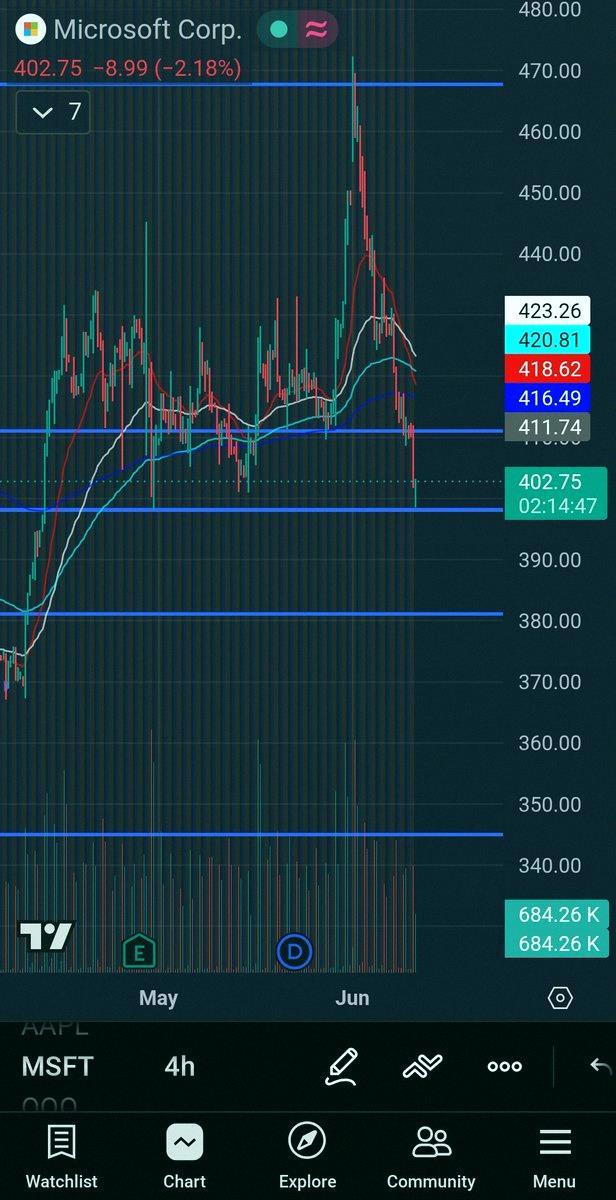This screenshot has height=1200, width=616.
Task: Open the dividend D marker
Action: tap(294, 951)
